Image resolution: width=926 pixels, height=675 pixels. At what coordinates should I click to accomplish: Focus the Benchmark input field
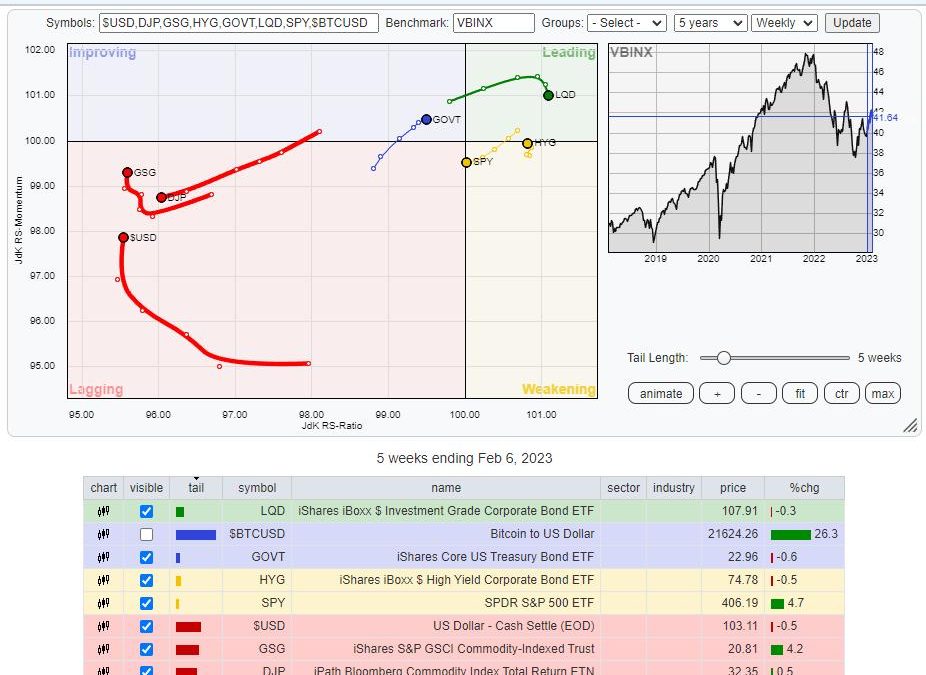pyautogui.click(x=494, y=23)
